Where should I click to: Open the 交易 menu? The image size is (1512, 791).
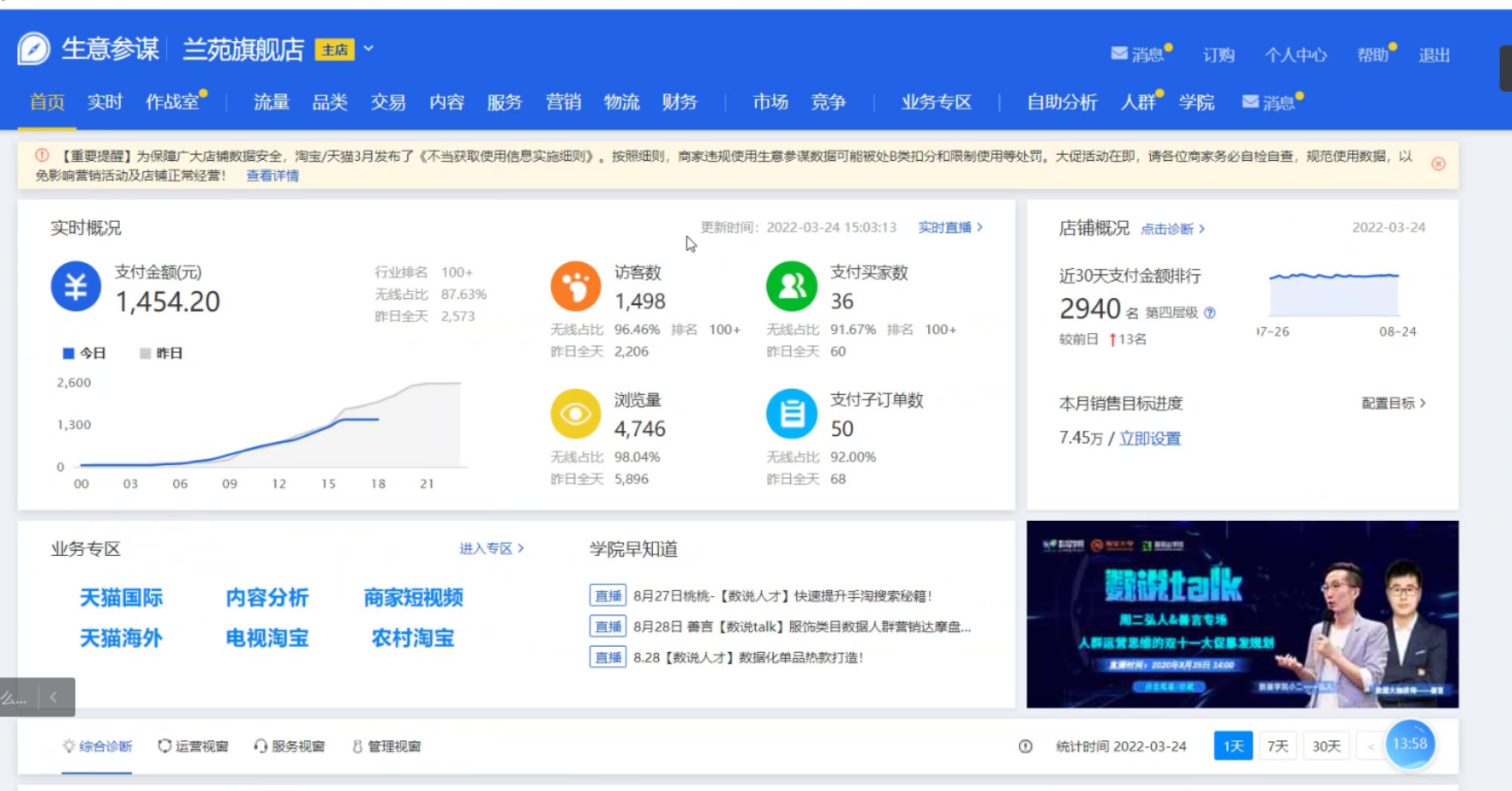pos(388,102)
